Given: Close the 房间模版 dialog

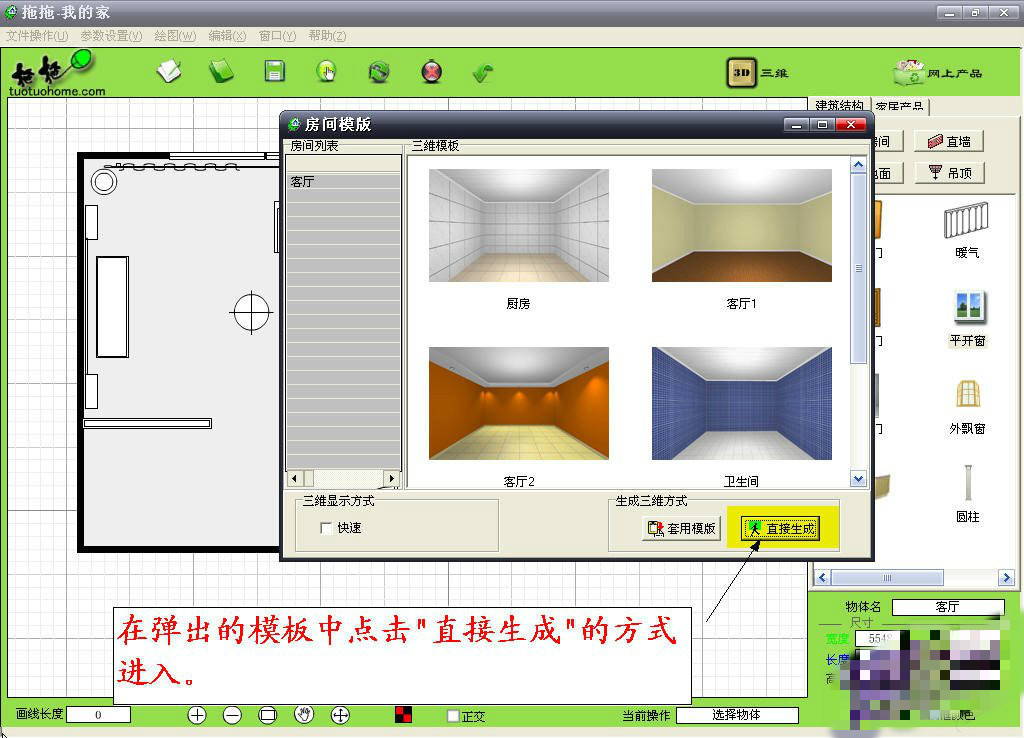Looking at the screenshot, I should pyautogui.click(x=851, y=124).
